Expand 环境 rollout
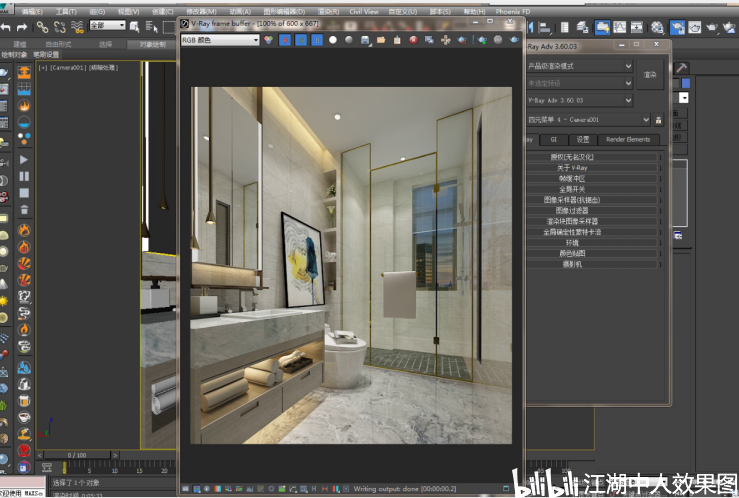Screen dimensions: 739x498 click(592, 243)
